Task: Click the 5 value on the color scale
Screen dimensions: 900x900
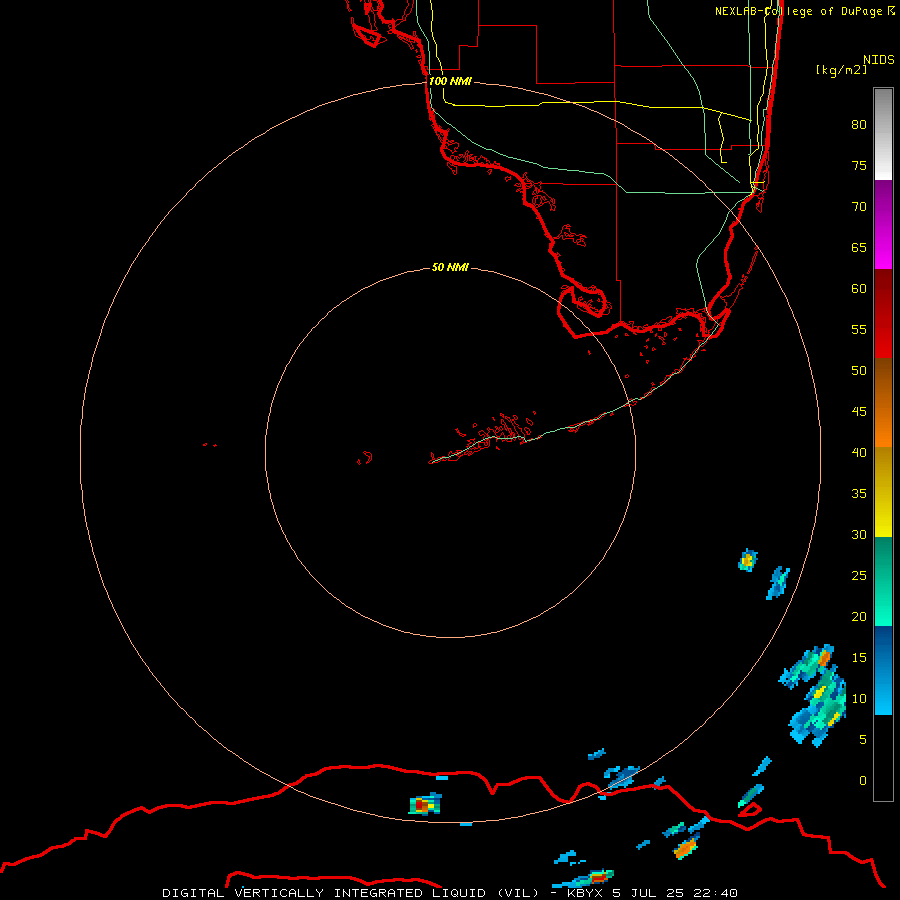Action: point(863,740)
